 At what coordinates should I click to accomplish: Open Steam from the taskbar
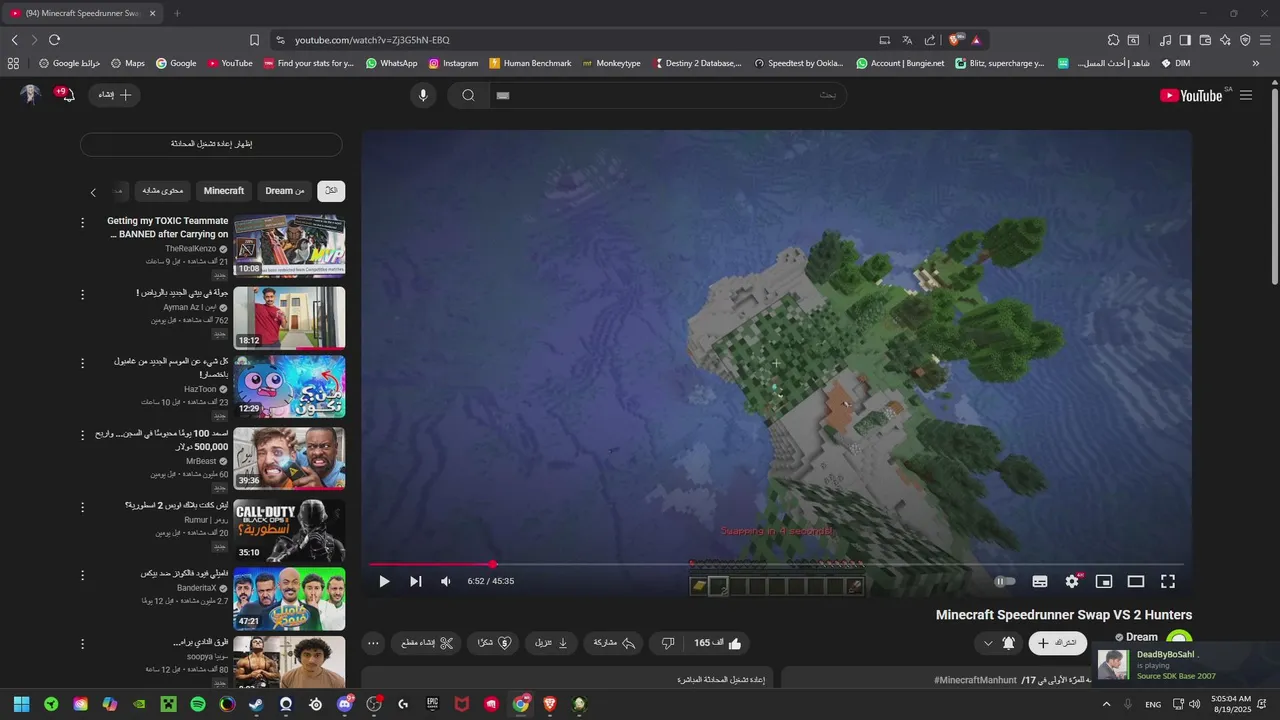256,704
